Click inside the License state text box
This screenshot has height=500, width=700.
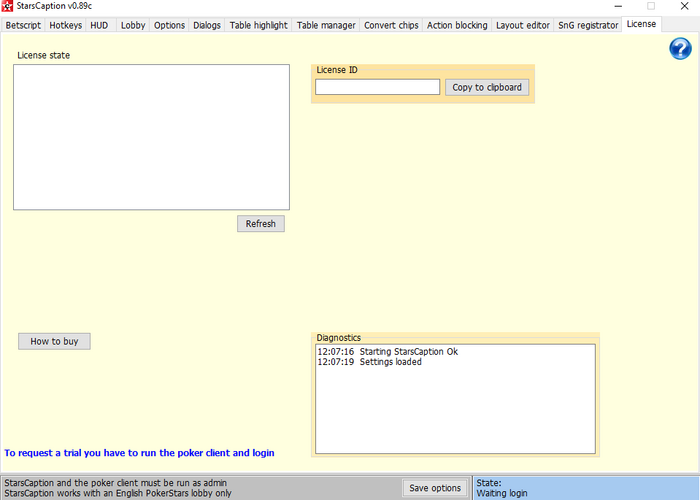tap(151, 137)
